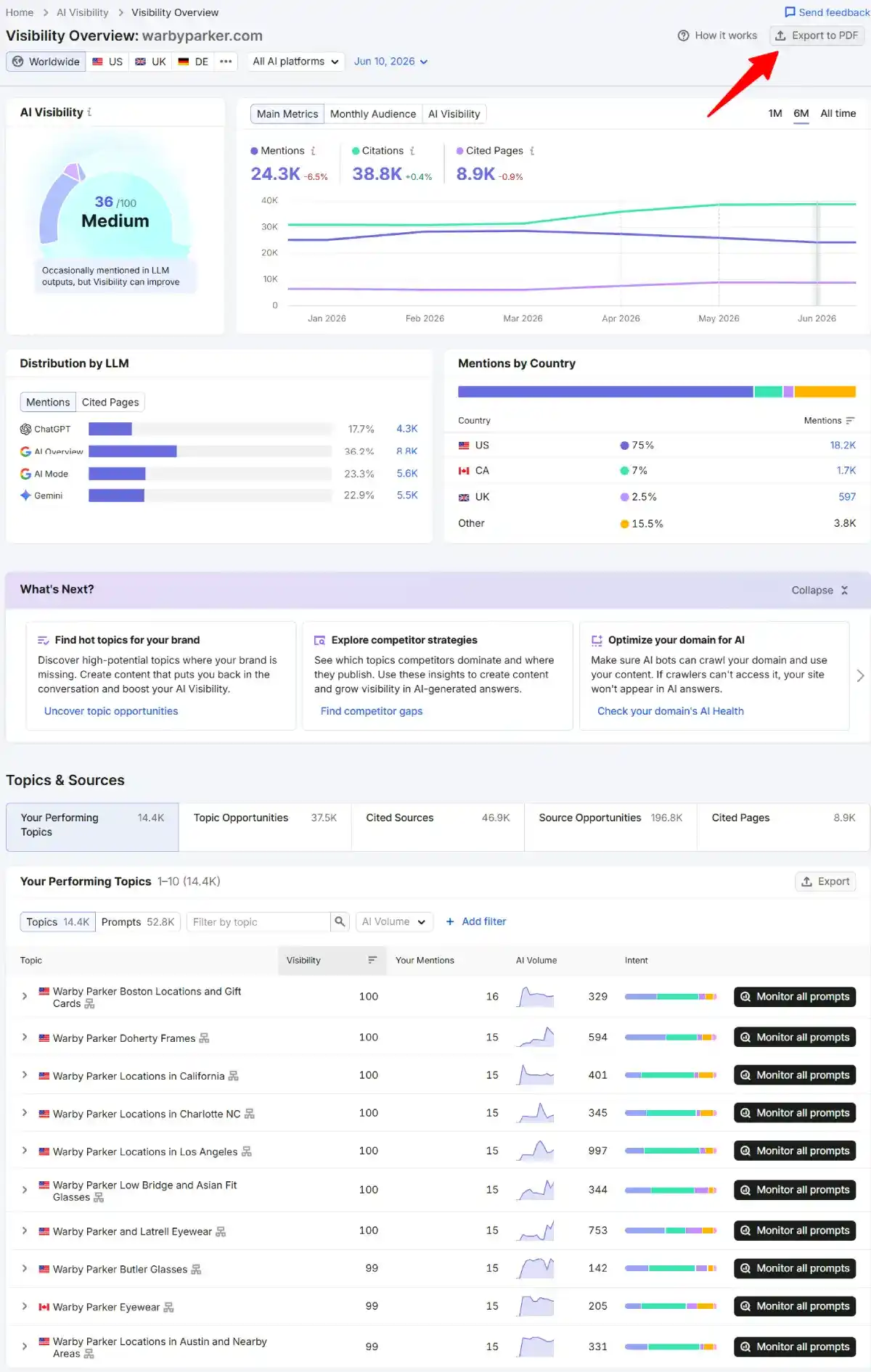The height and width of the screenshot is (1372, 871).
Task: Click the orange Other segment in country bar
Action: tap(825, 392)
